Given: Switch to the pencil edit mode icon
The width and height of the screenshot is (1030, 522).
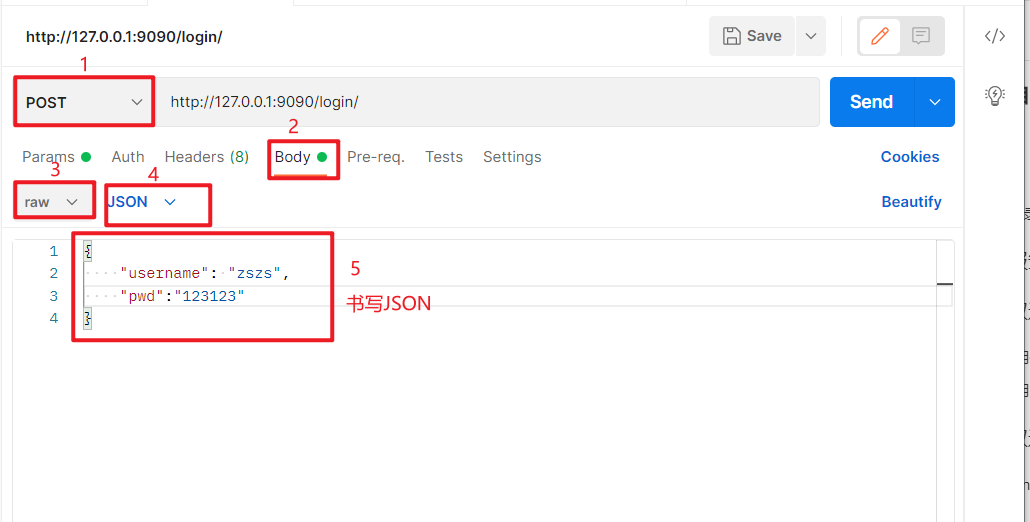Looking at the screenshot, I should tap(880, 35).
